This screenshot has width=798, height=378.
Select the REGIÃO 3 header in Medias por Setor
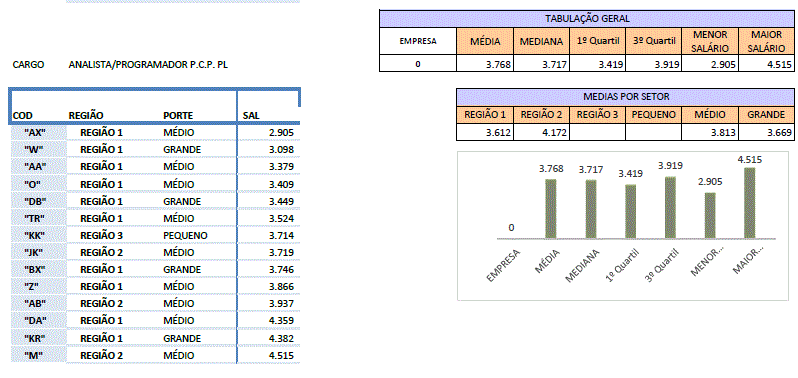pyautogui.click(x=598, y=115)
